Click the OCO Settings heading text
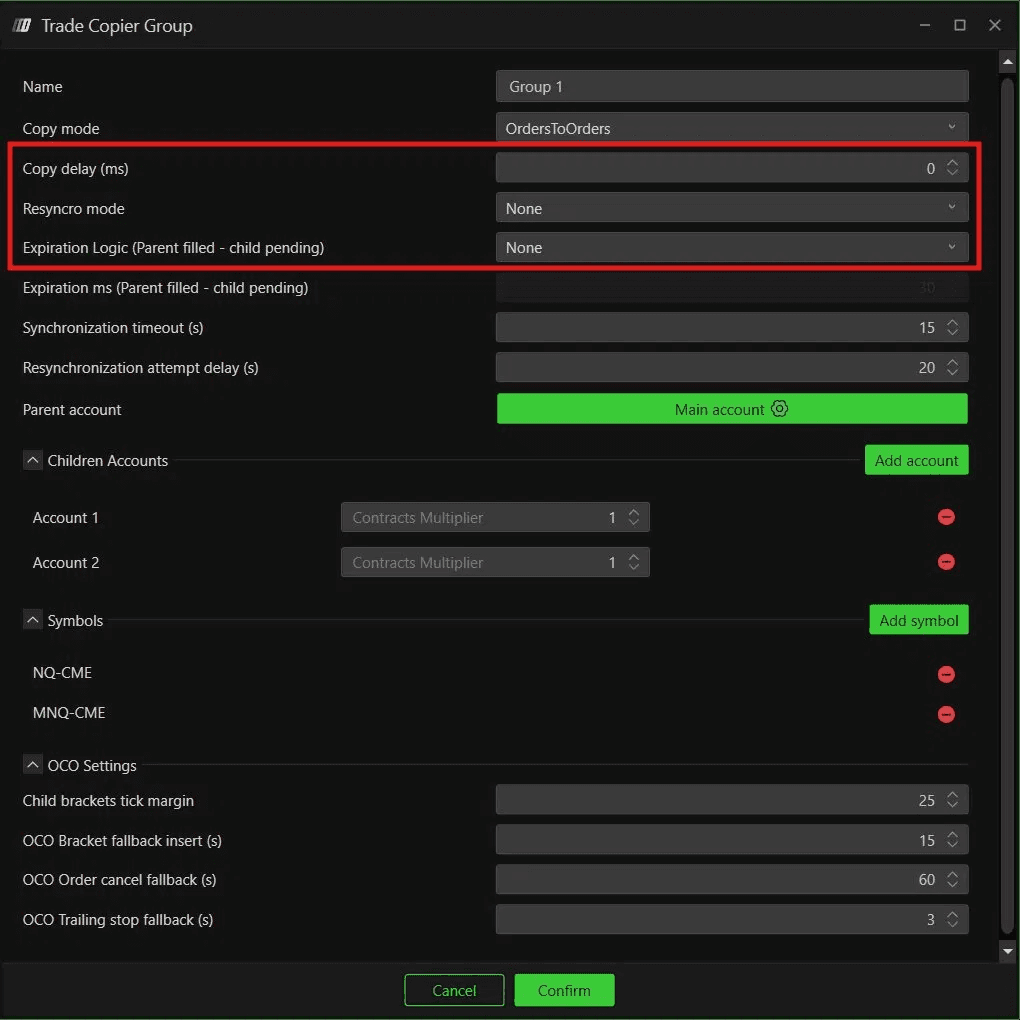 pos(92,765)
